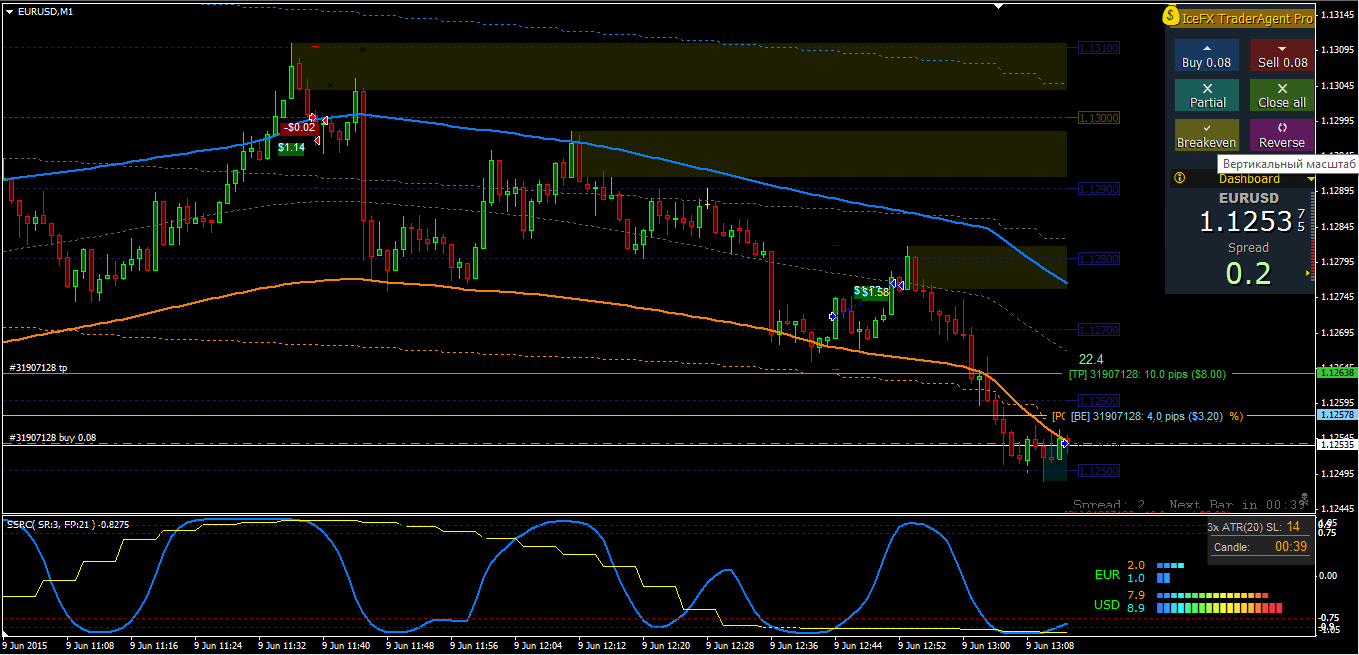Select the #31907128 tp order line label
This screenshot has height=655, width=1359.
(38, 368)
